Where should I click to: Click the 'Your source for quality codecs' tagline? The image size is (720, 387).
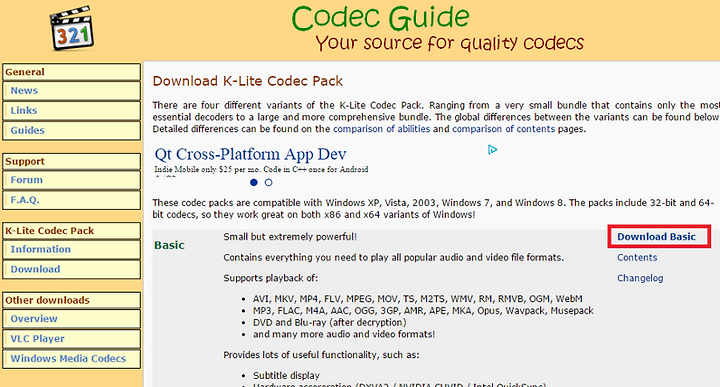[450, 43]
